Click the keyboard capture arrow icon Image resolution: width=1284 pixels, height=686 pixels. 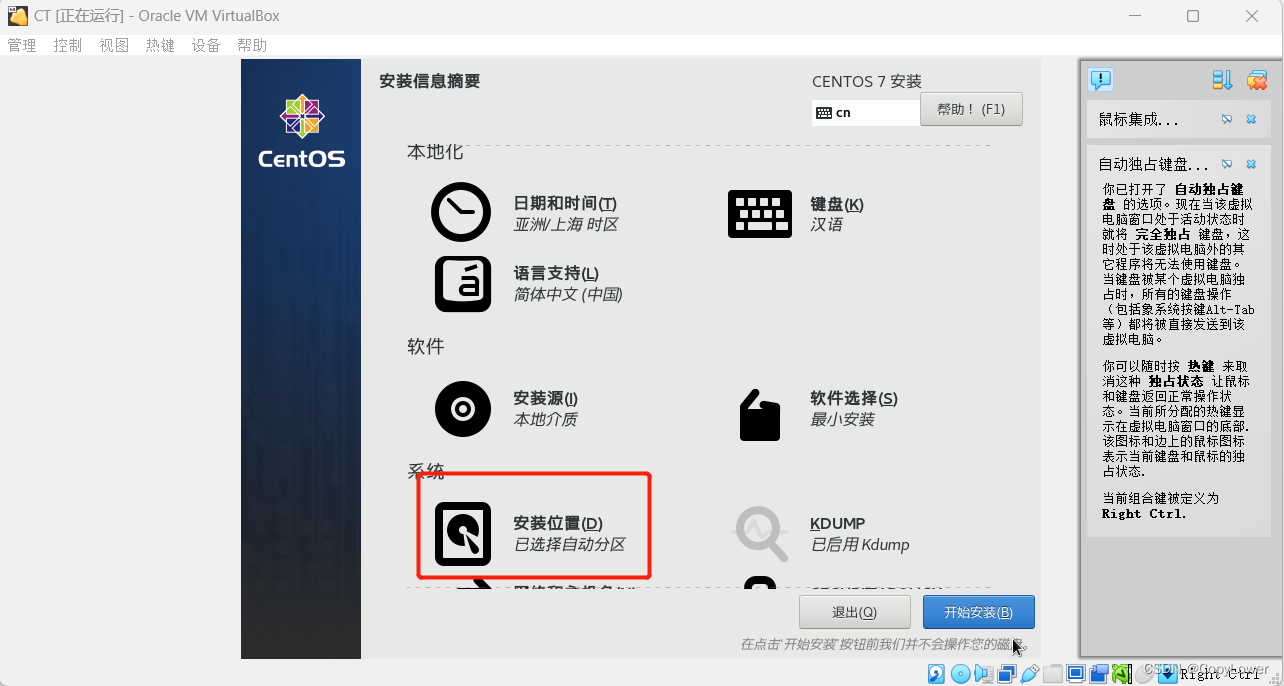pos(1167,674)
